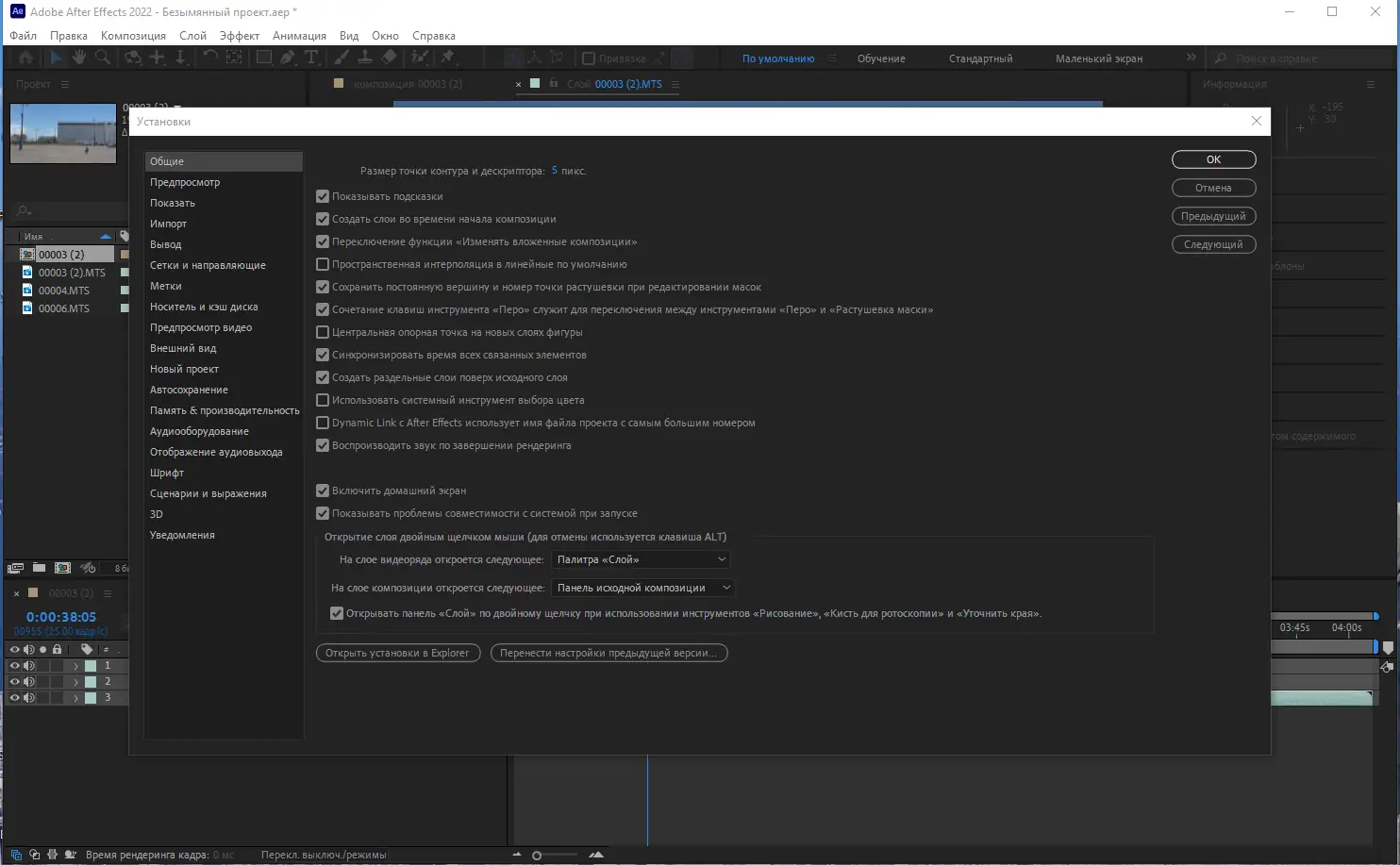Select the Puppet Pin tool
Screen dimensions: 1400x865
point(448,58)
